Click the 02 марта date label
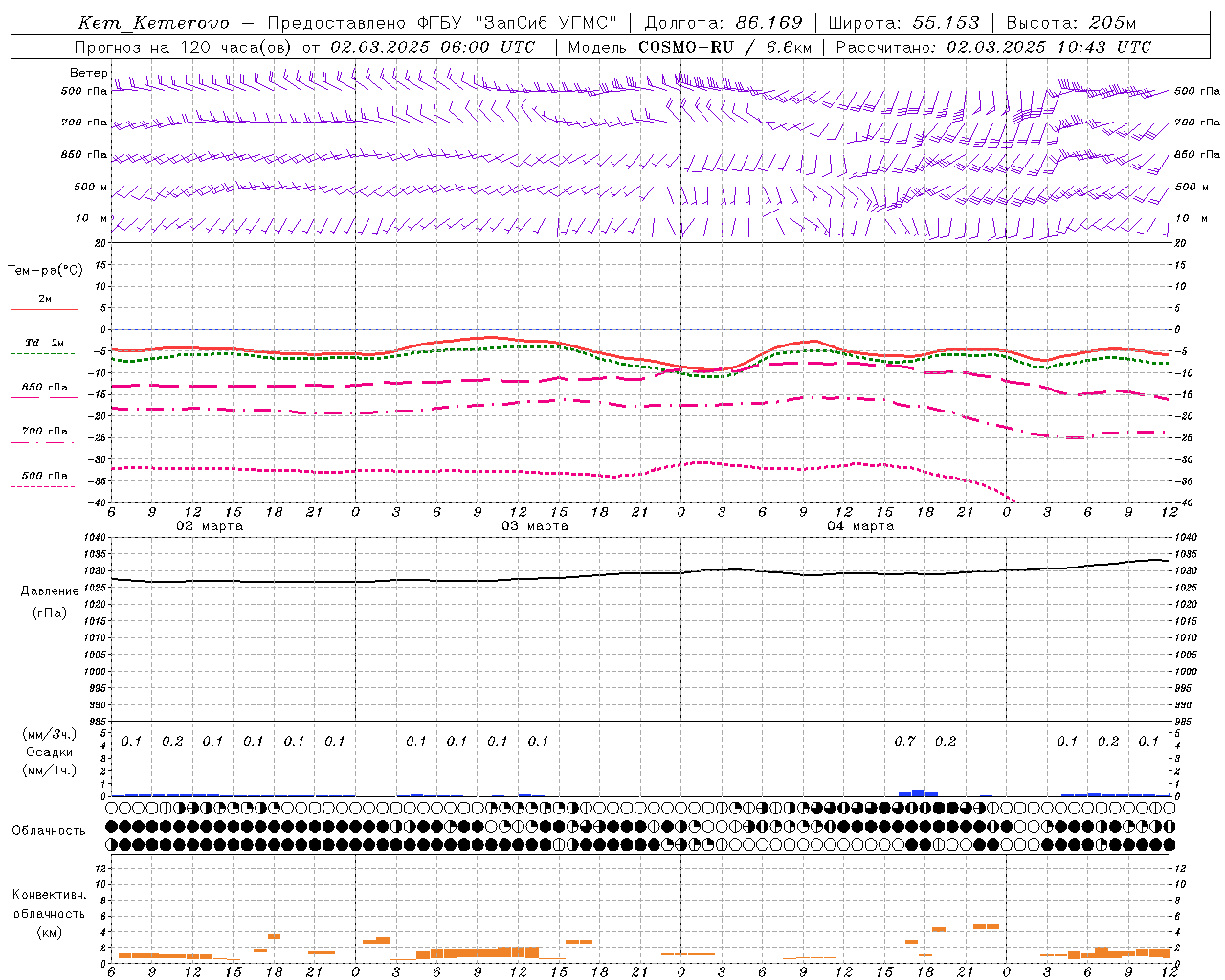This screenshot has height=980, width=1225. (210, 526)
